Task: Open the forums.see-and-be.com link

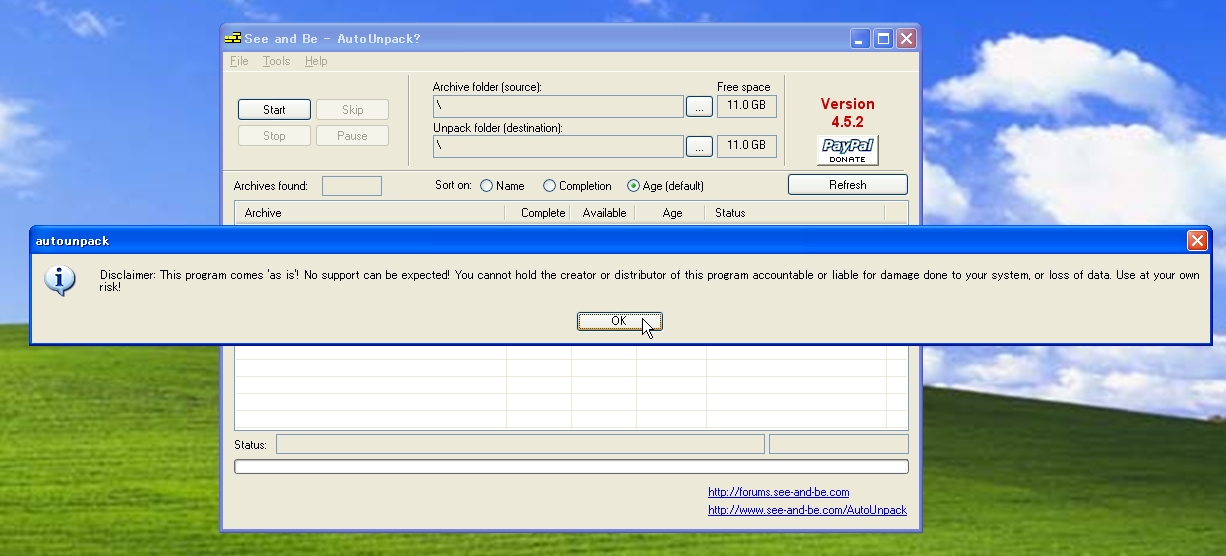Action: pyautogui.click(x=778, y=492)
